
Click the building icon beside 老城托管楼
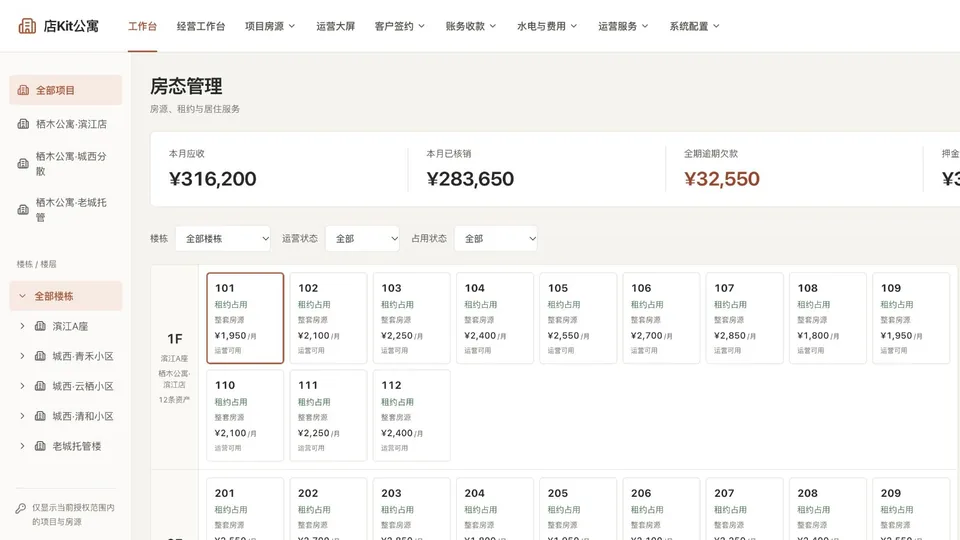coord(40,446)
